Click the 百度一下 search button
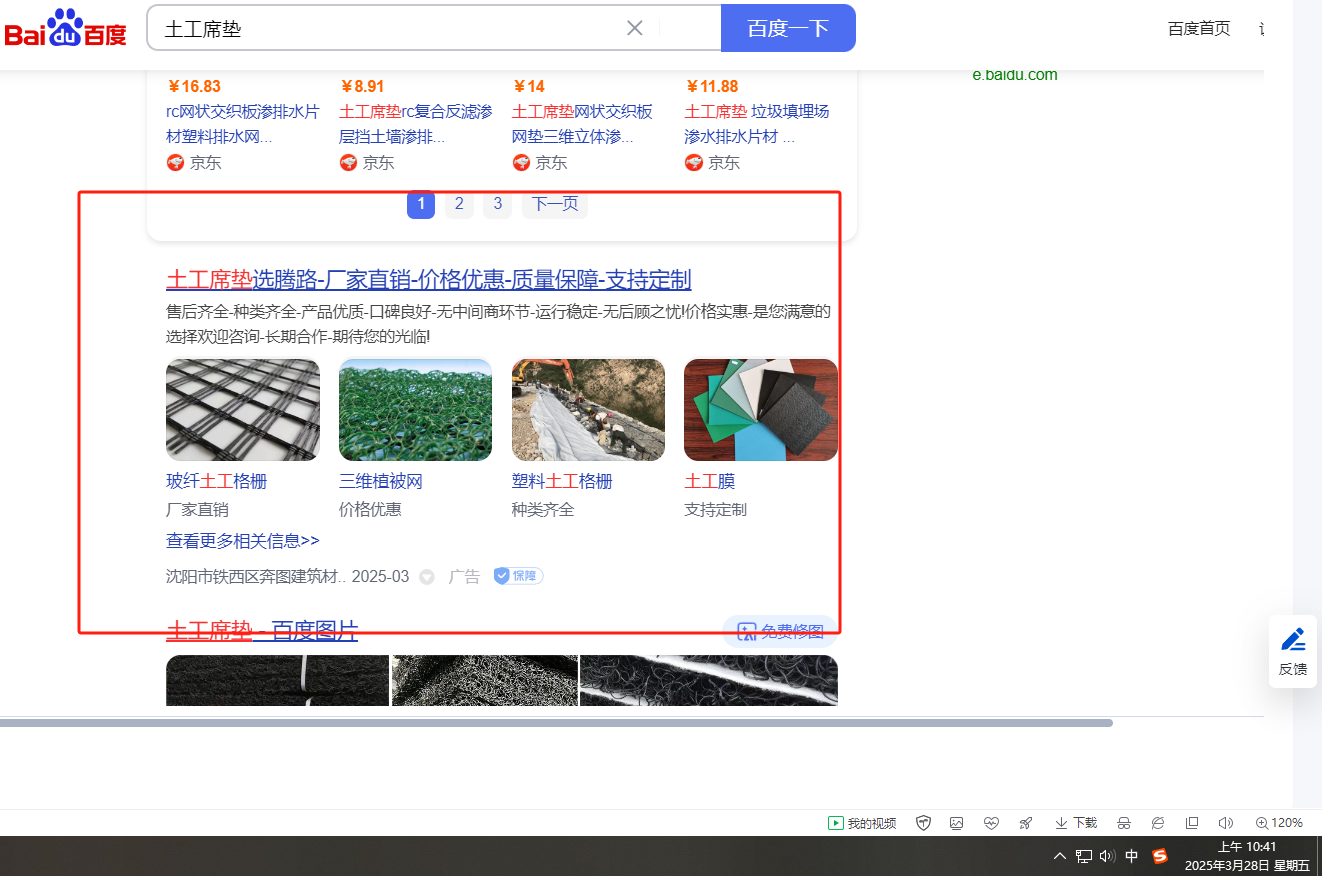Image resolution: width=1322 pixels, height=876 pixels. pos(788,28)
